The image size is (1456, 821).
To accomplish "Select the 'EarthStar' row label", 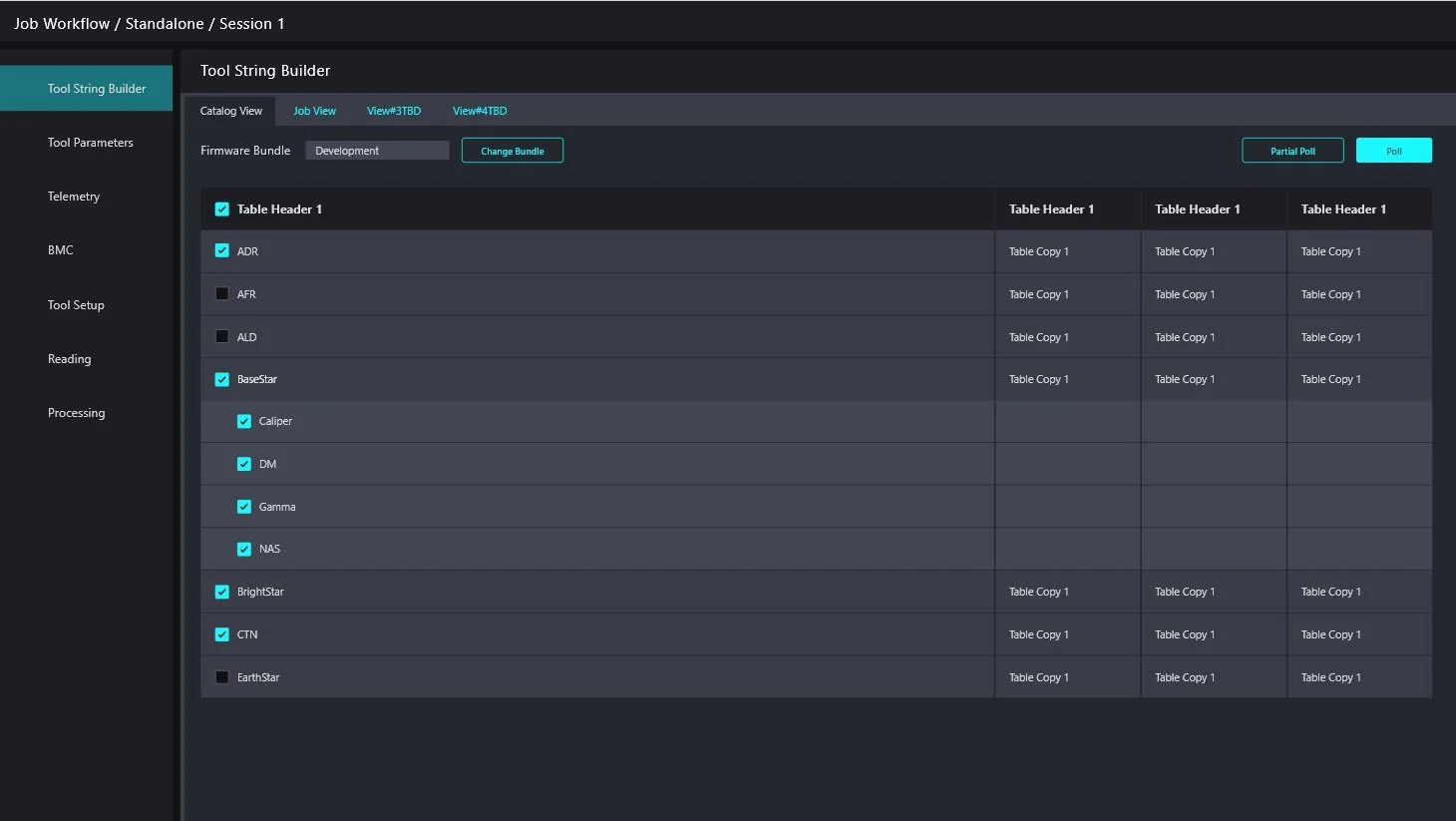I will (258, 677).
